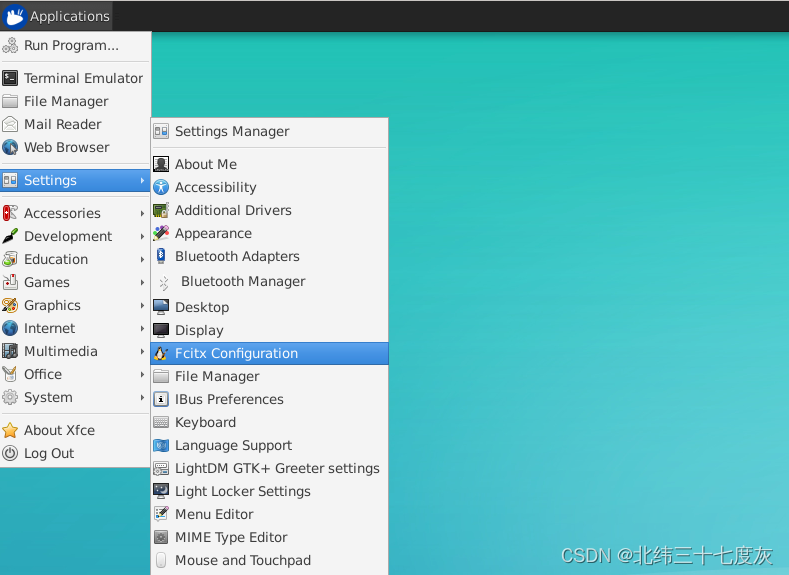This screenshot has height=575, width=789.
Task: Expand the System submenu arrow
Action: 142,397
